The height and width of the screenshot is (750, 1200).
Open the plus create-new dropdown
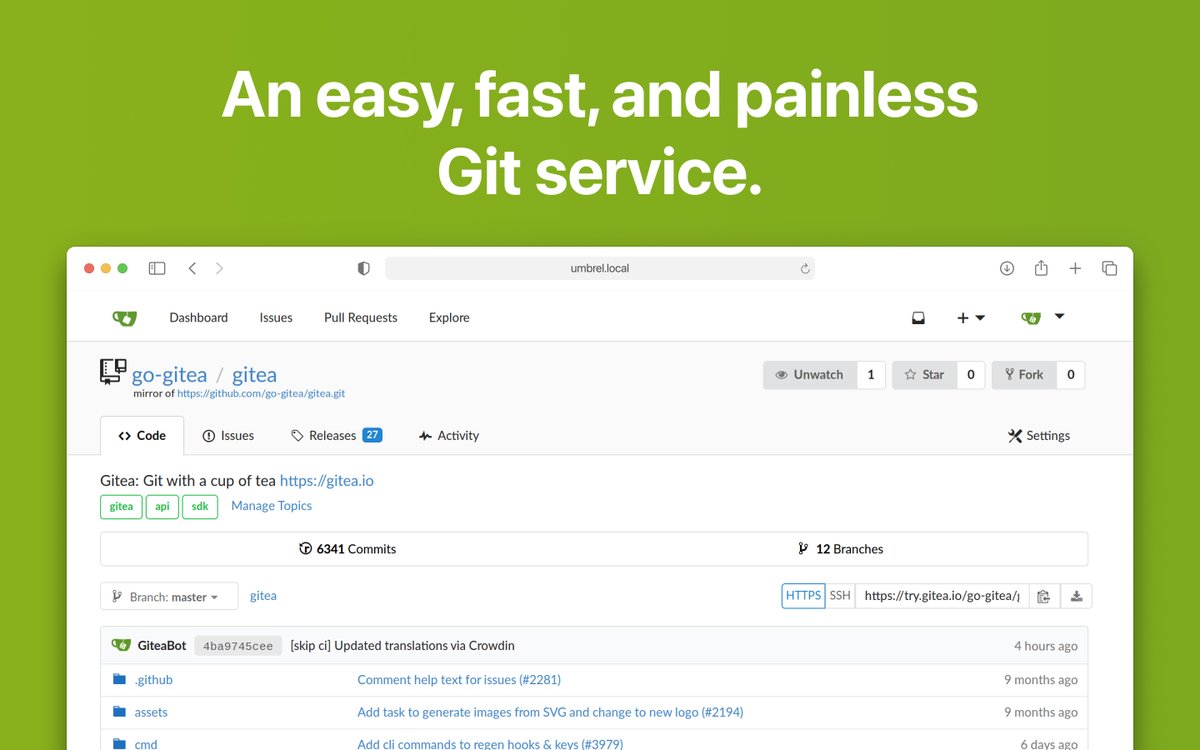click(x=971, y=318)
